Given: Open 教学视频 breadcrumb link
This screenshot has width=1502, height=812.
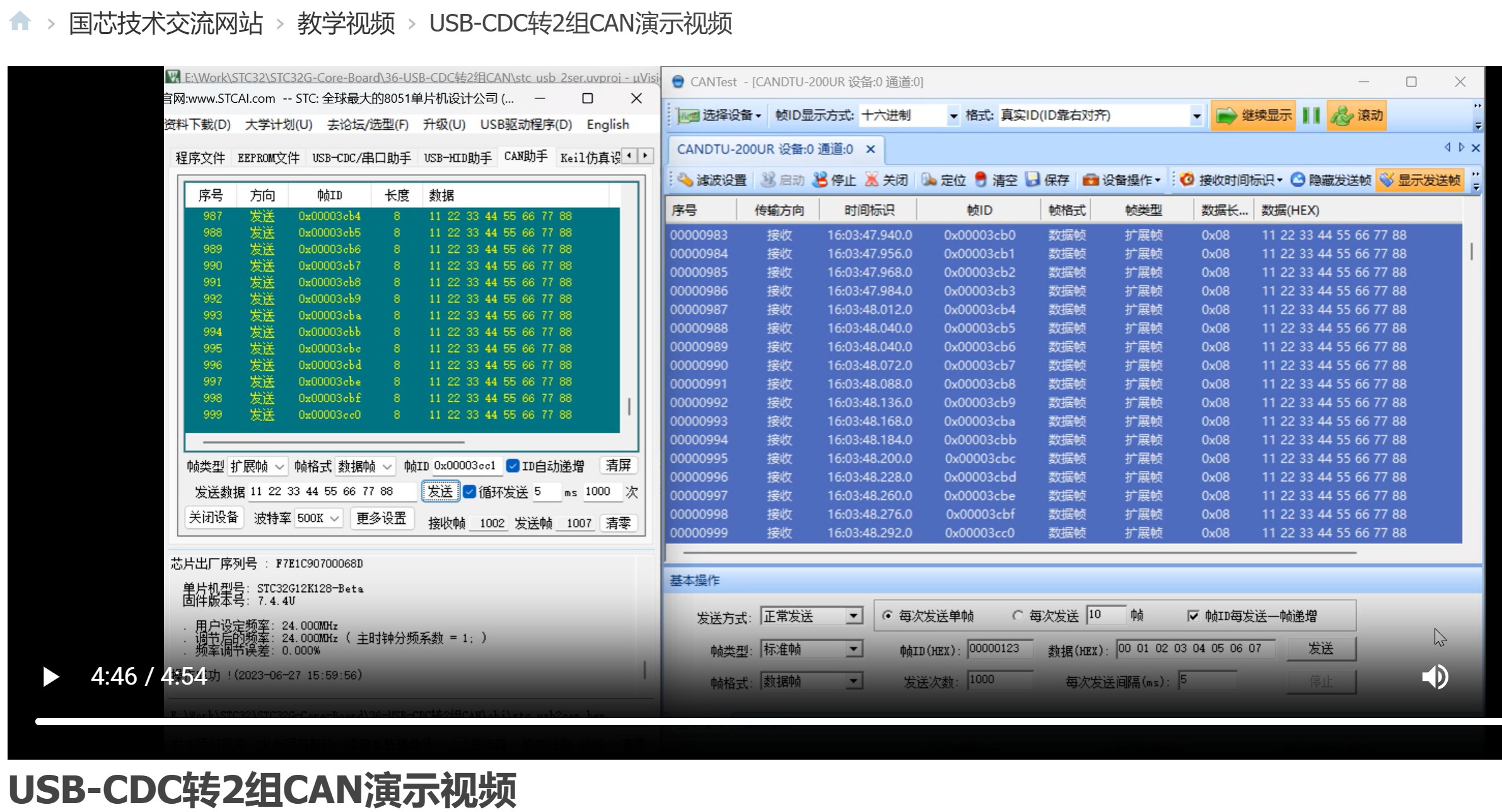Looking at the screenshot, I should (346, 23).
